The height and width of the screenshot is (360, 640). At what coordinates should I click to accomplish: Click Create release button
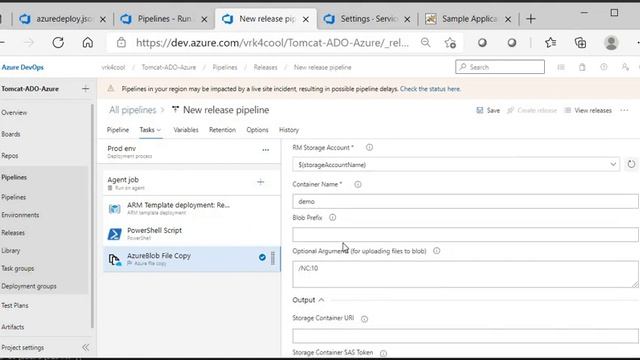[532, 110]
